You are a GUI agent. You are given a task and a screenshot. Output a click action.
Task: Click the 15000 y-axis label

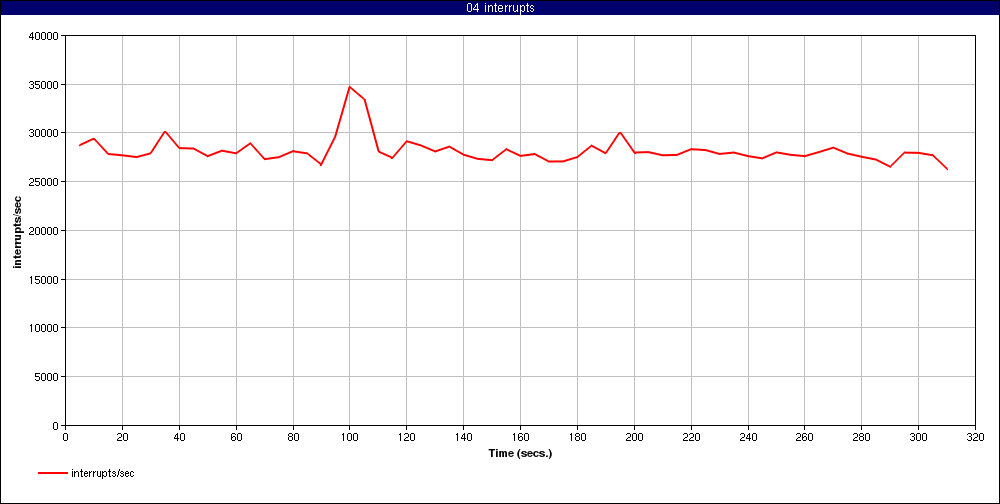[x=44, y=279]
